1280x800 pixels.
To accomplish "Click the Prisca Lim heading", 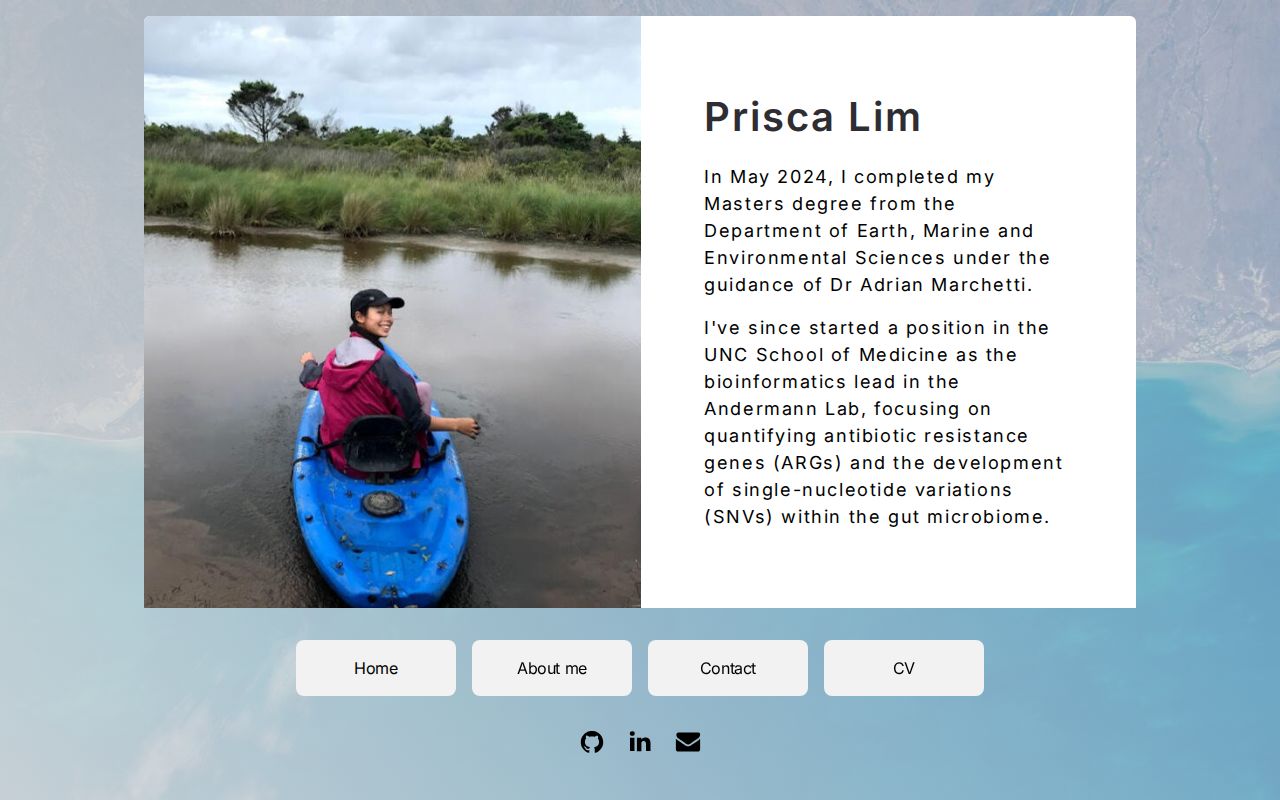I will (x=812, y=117).
